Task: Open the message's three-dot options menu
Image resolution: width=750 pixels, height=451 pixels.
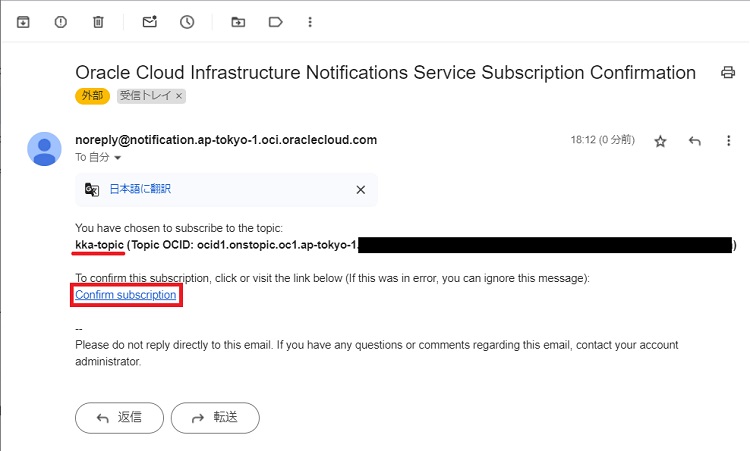Action: (x=729, y=141)
